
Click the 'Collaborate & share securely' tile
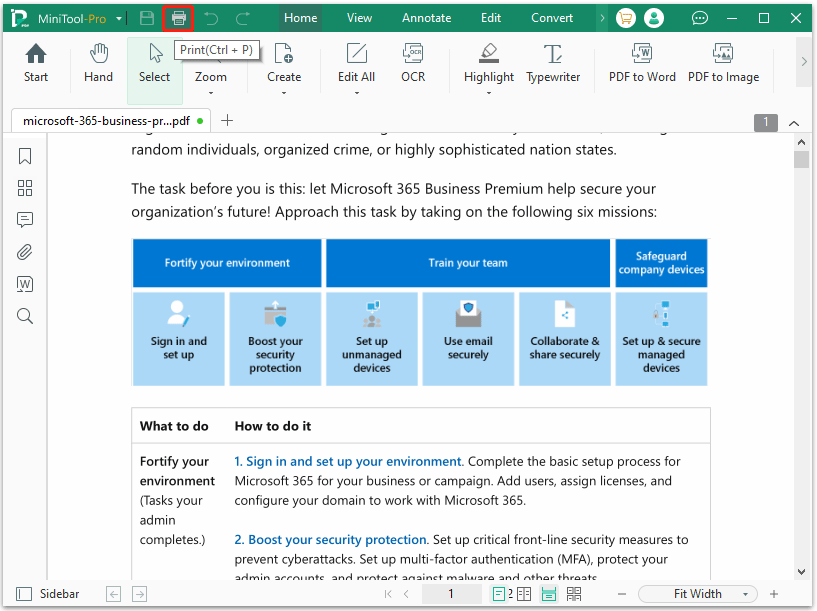click(x=565, y=339)
